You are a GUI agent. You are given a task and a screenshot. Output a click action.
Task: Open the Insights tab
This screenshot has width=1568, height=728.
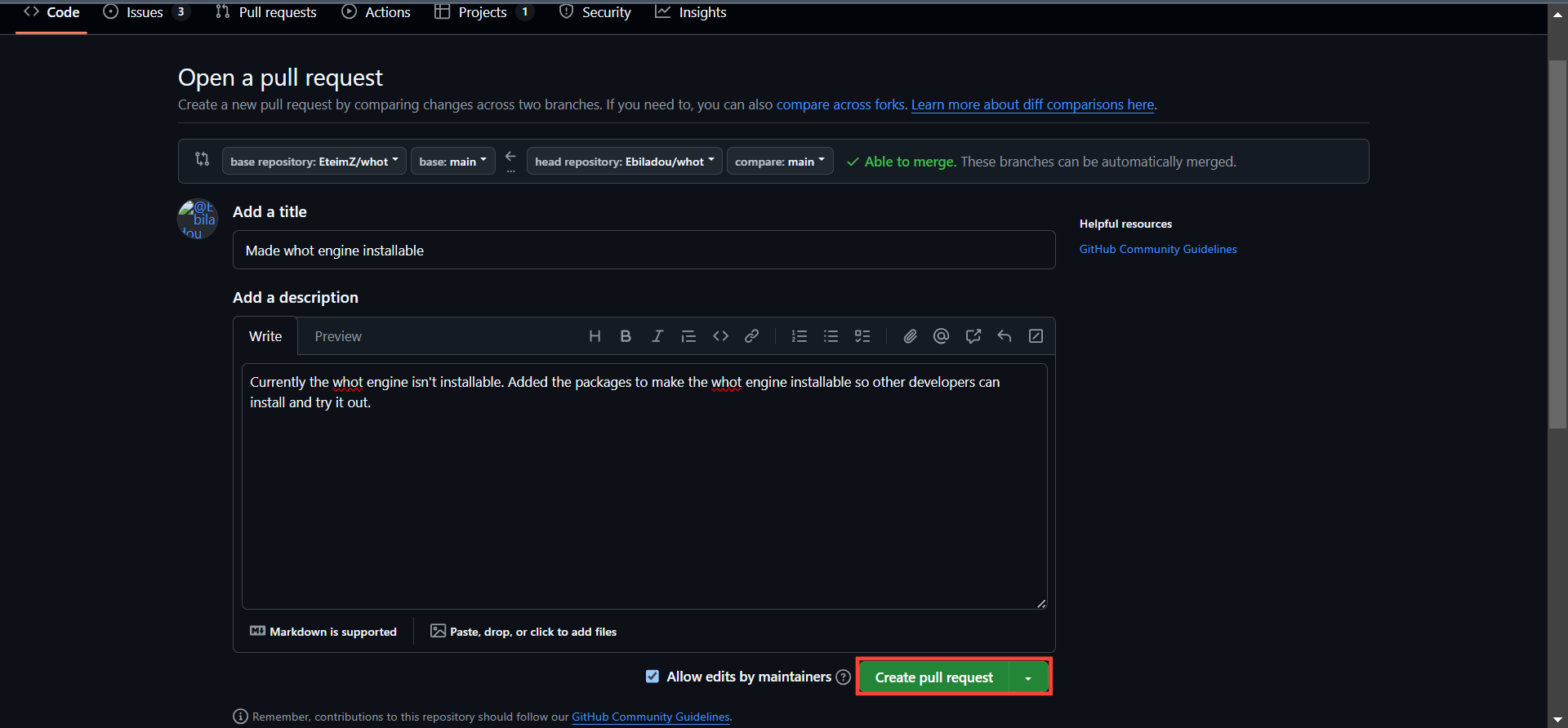coord(691,12)
